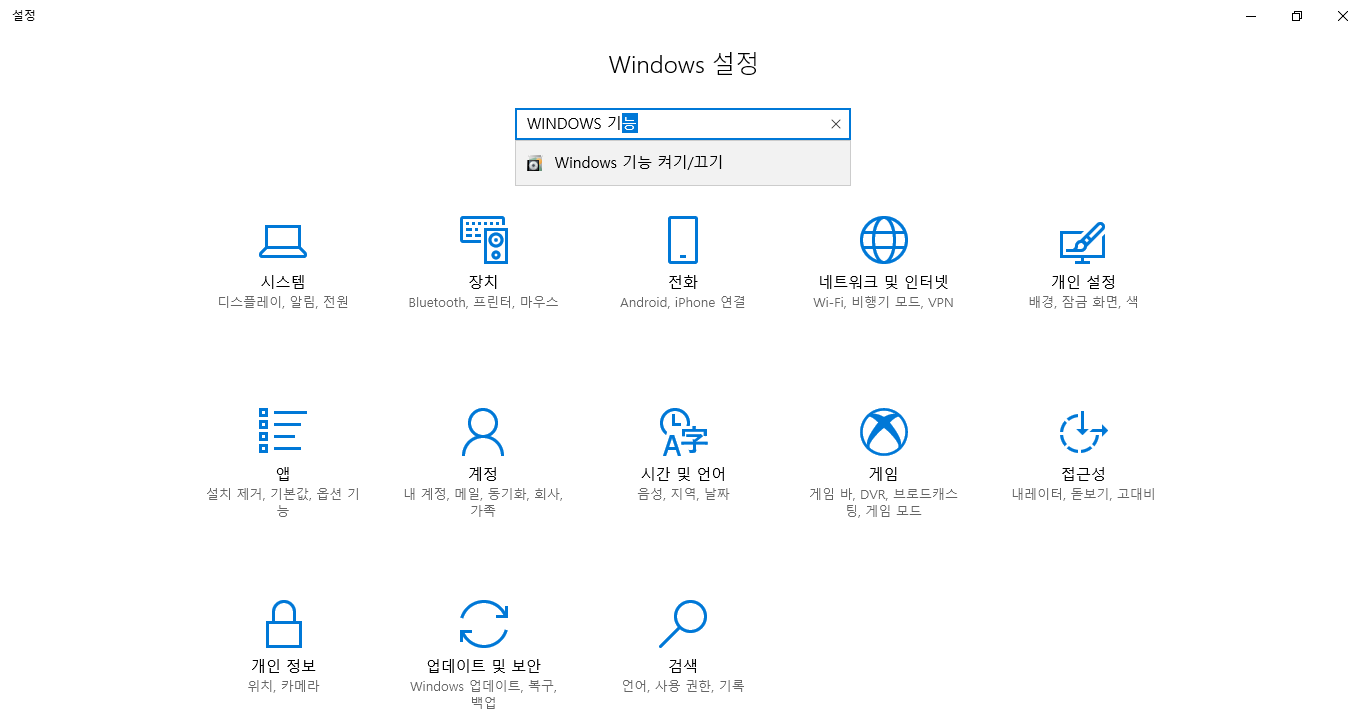
Task: Open the 개인 정보 padlock icon
Action: [x=283, y=624]
